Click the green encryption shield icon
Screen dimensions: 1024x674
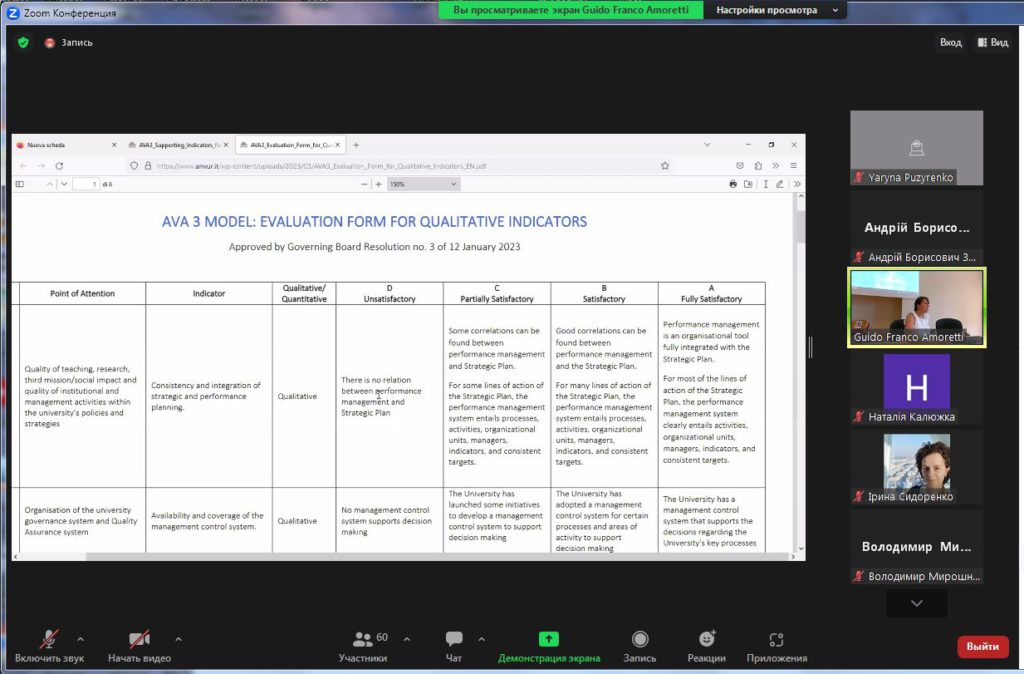point(23,43)
